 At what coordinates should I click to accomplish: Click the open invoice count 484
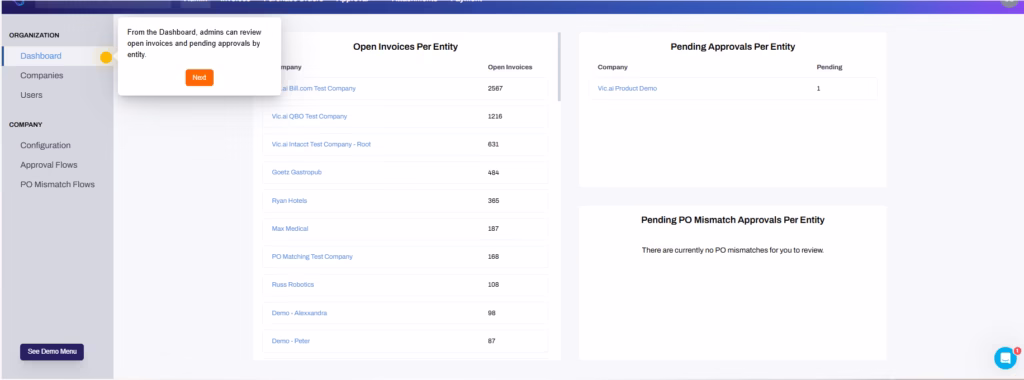[x=494, y=172]
